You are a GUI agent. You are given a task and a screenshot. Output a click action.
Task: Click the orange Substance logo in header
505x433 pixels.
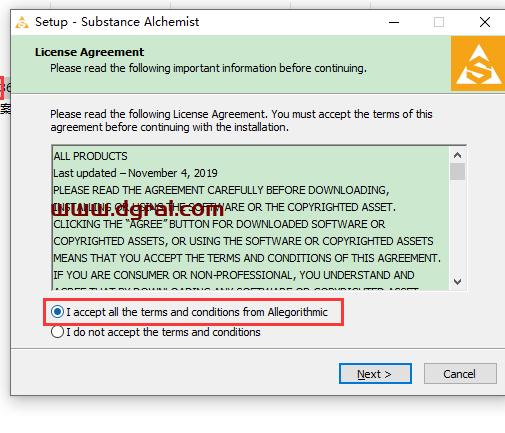pyautogui.click(x=478, y=64)
